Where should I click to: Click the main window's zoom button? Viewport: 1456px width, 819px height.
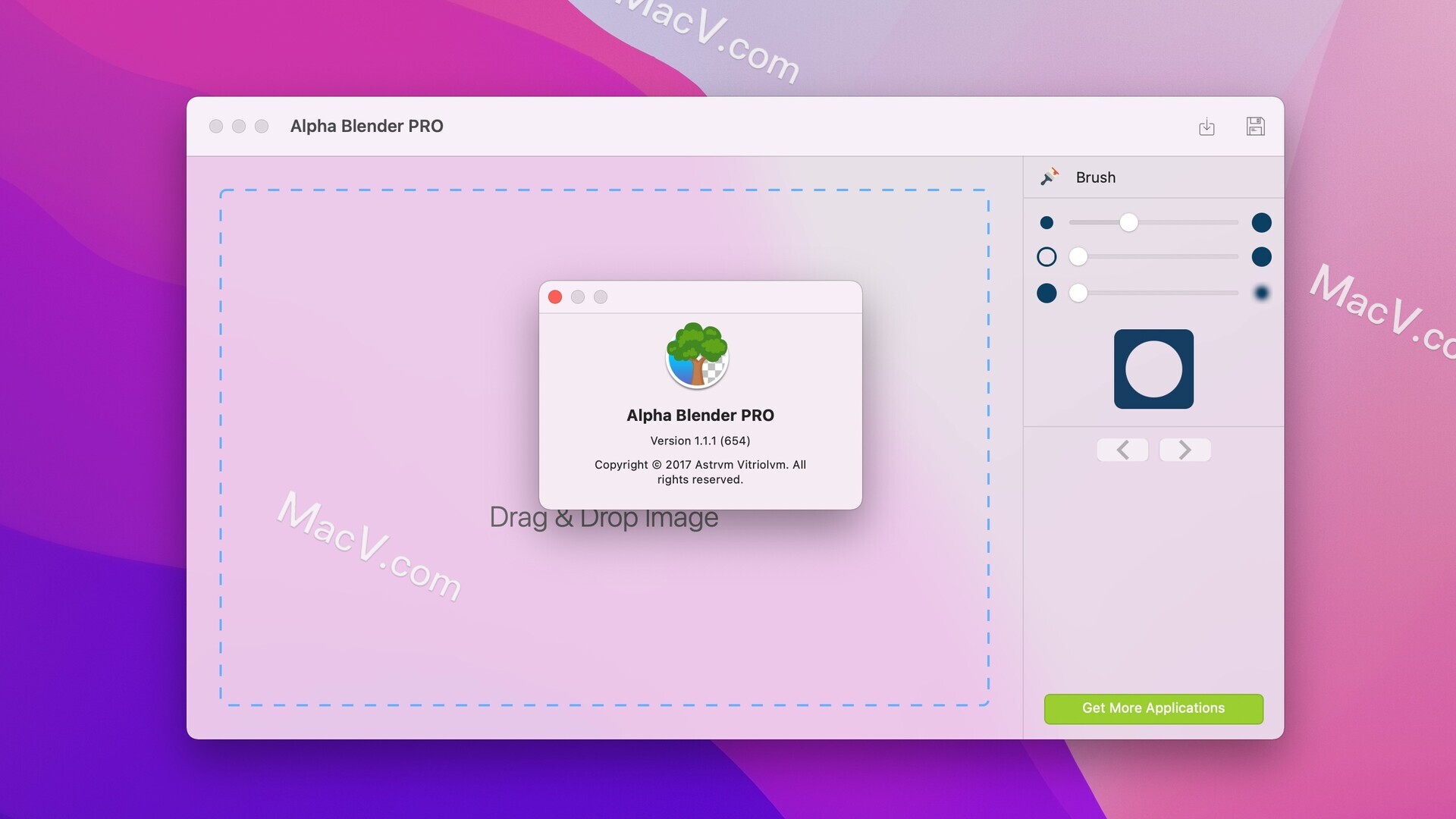click(x=262, y=126)
